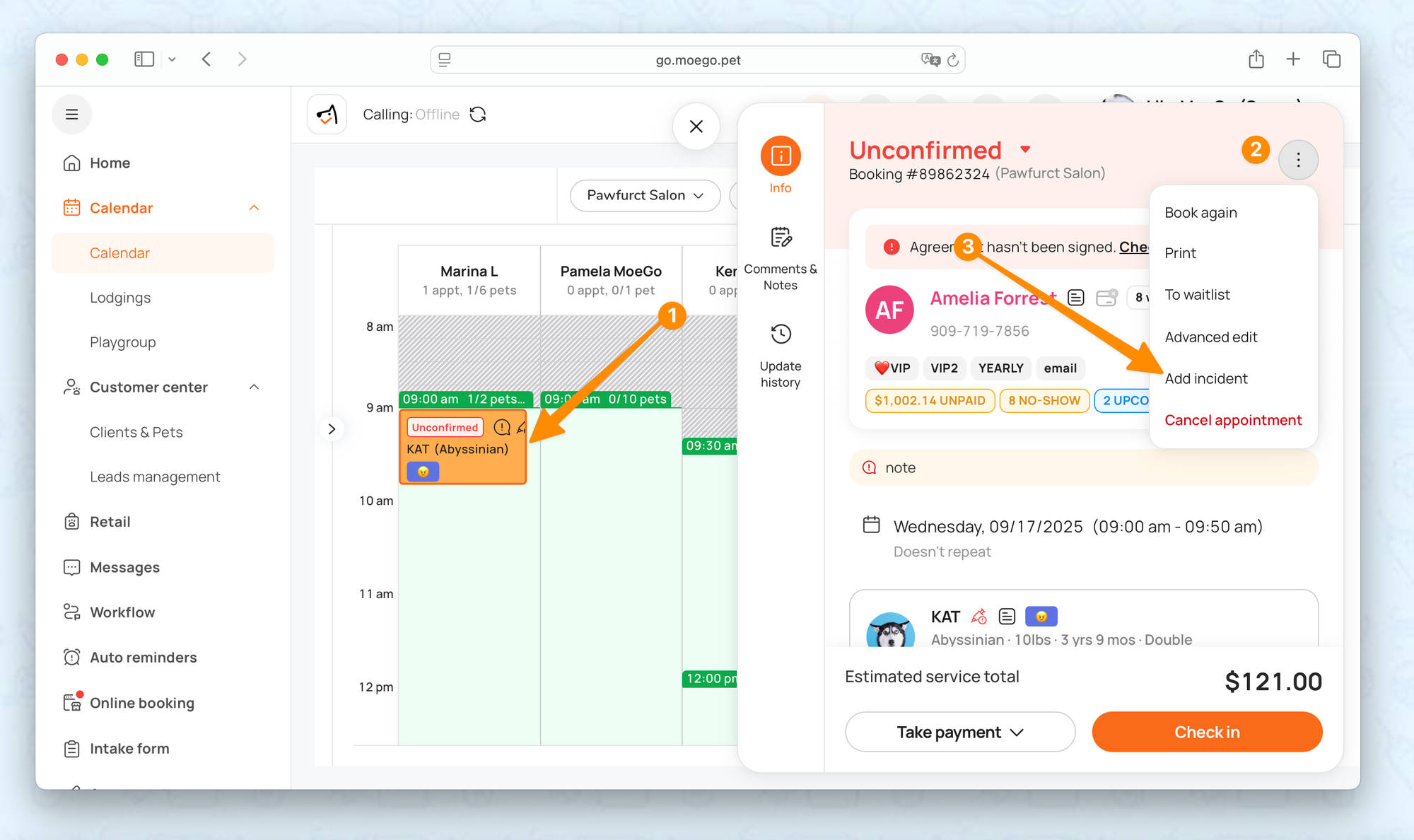Click the Amelia Forrest client note icon

tap(1075, 298)
